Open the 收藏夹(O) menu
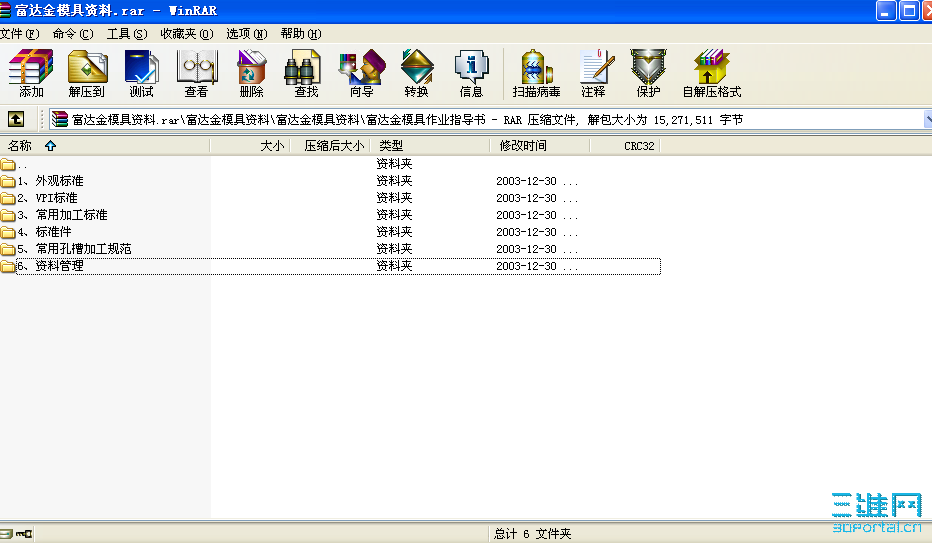932x543 pixels. [x=187, y=34]
